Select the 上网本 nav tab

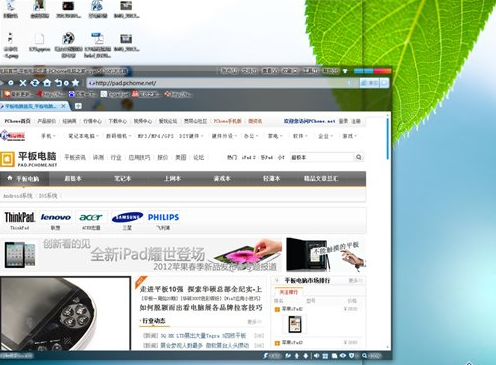pyautogui.click(x=172, y=179)
